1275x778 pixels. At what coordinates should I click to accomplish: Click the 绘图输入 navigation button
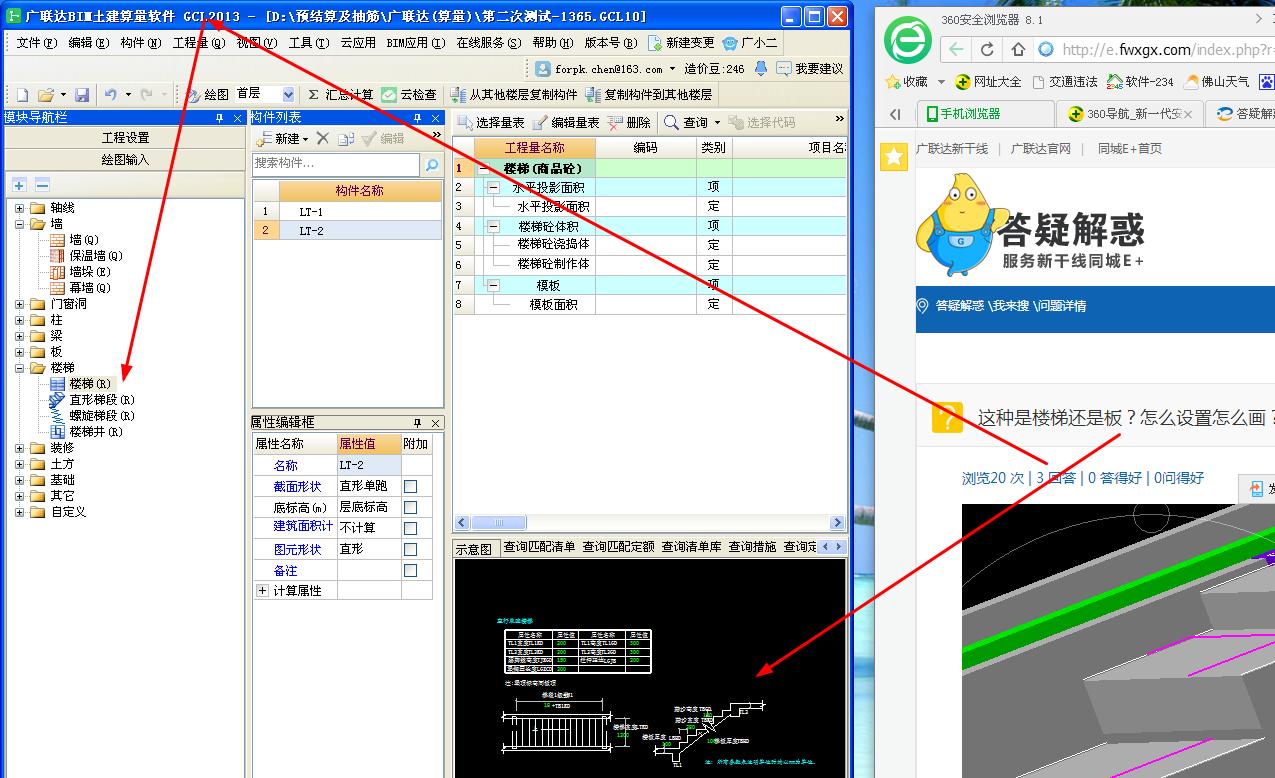tap(125, 159)
